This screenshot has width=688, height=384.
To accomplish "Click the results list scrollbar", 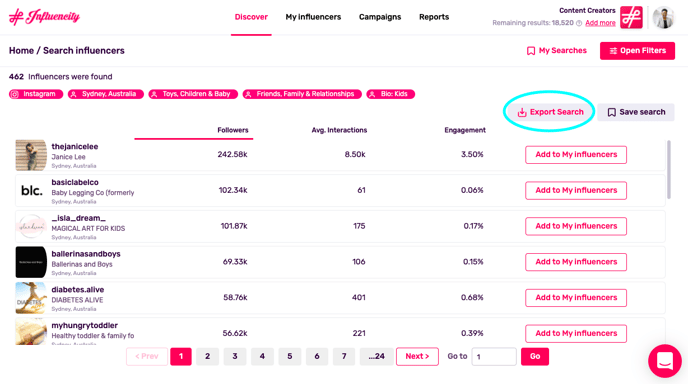I will click(669, 169).
